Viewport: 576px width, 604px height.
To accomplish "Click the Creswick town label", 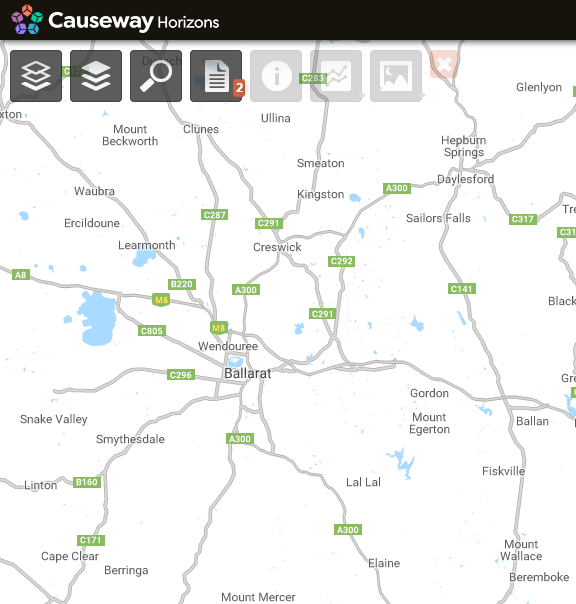I will (277, 247).
